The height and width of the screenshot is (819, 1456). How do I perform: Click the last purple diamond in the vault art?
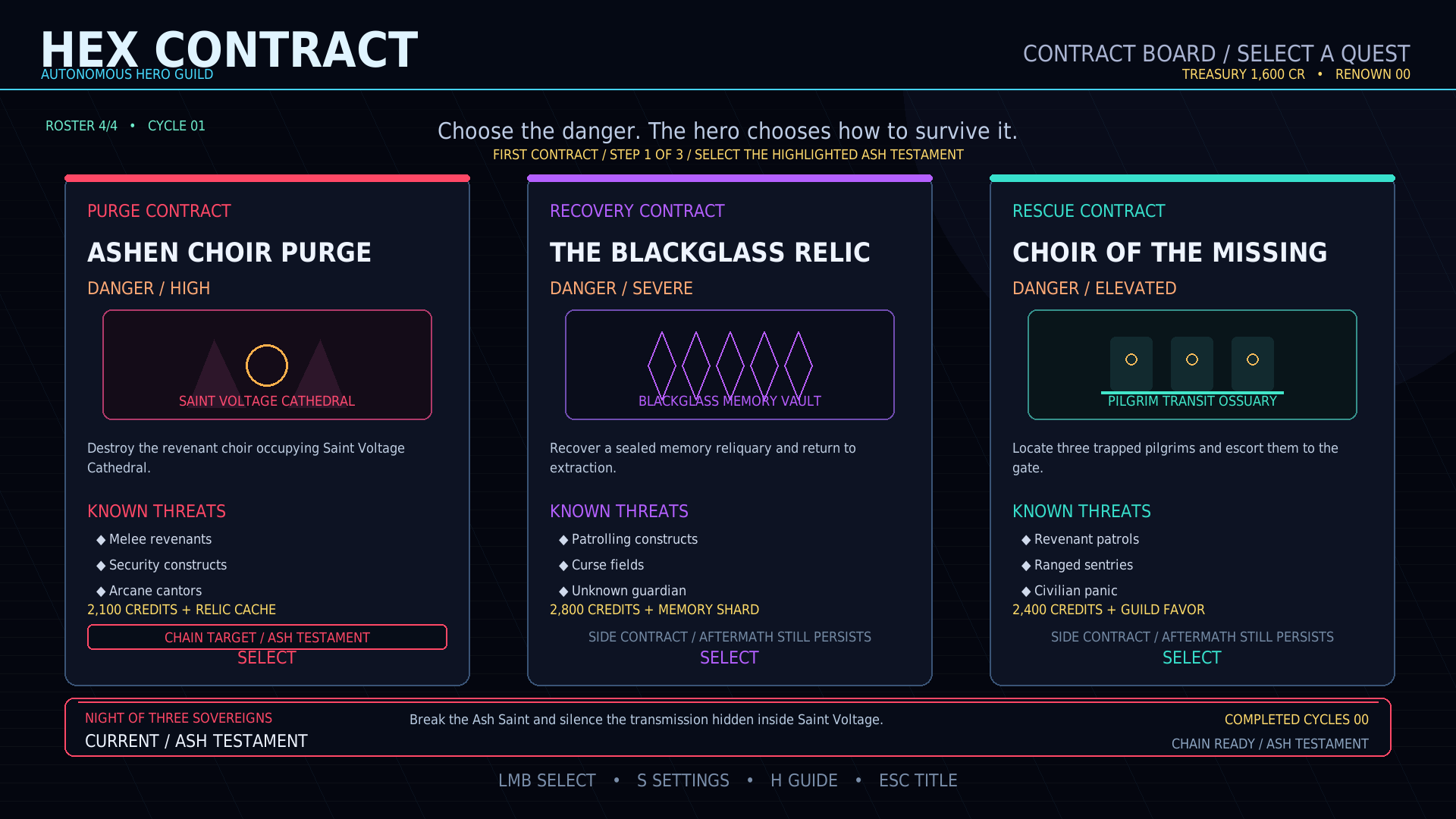[x=798, y=365]
